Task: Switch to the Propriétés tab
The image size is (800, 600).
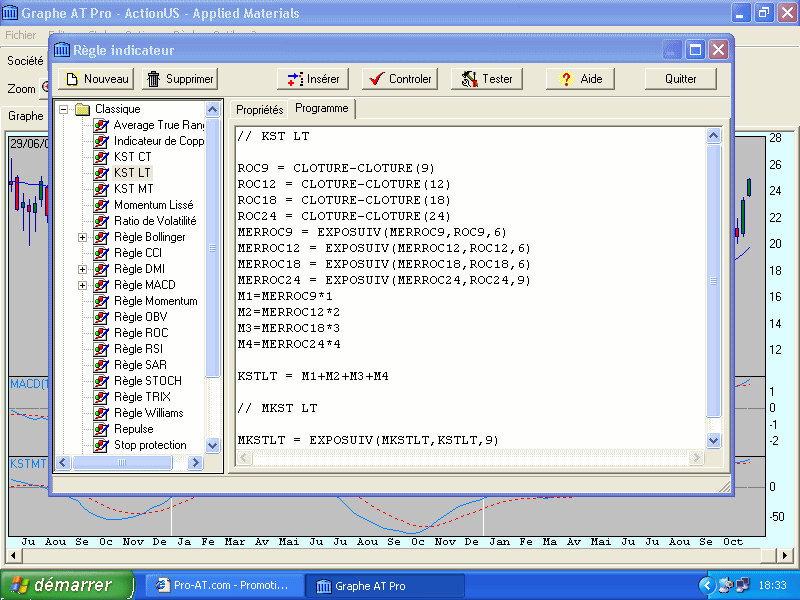Action: [260, 110]
